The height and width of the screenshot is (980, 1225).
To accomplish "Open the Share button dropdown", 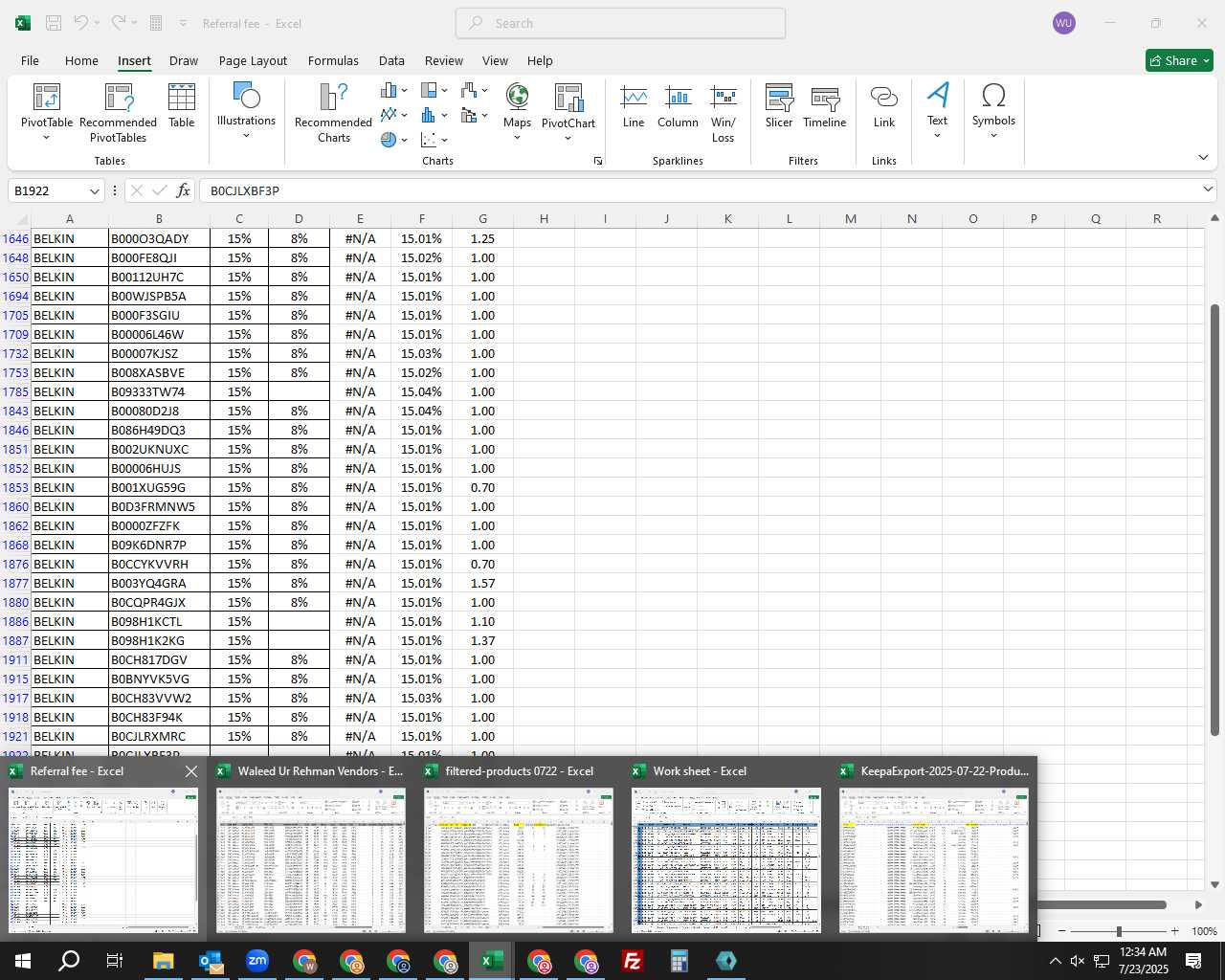I will click(x=1207, y=60).
